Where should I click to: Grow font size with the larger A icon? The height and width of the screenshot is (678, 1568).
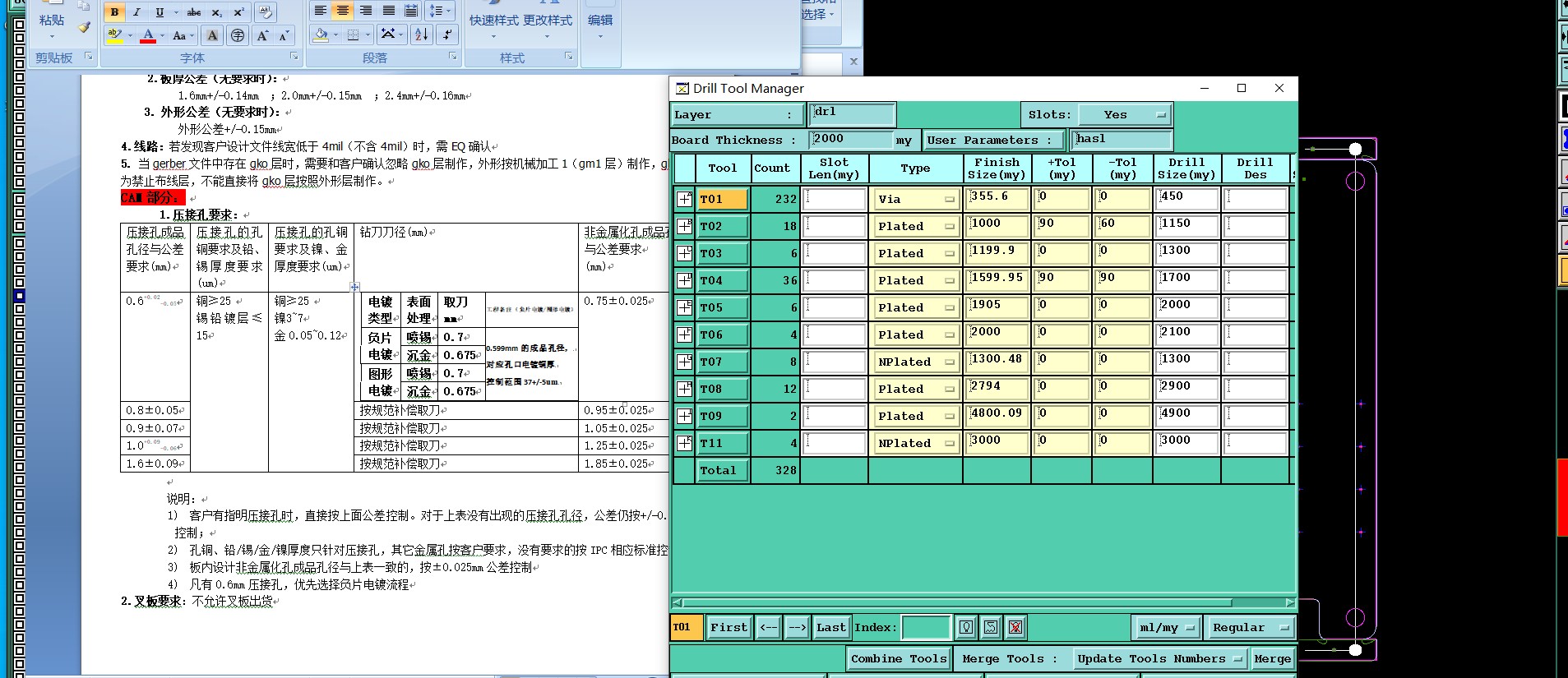[x=262, y=35]
